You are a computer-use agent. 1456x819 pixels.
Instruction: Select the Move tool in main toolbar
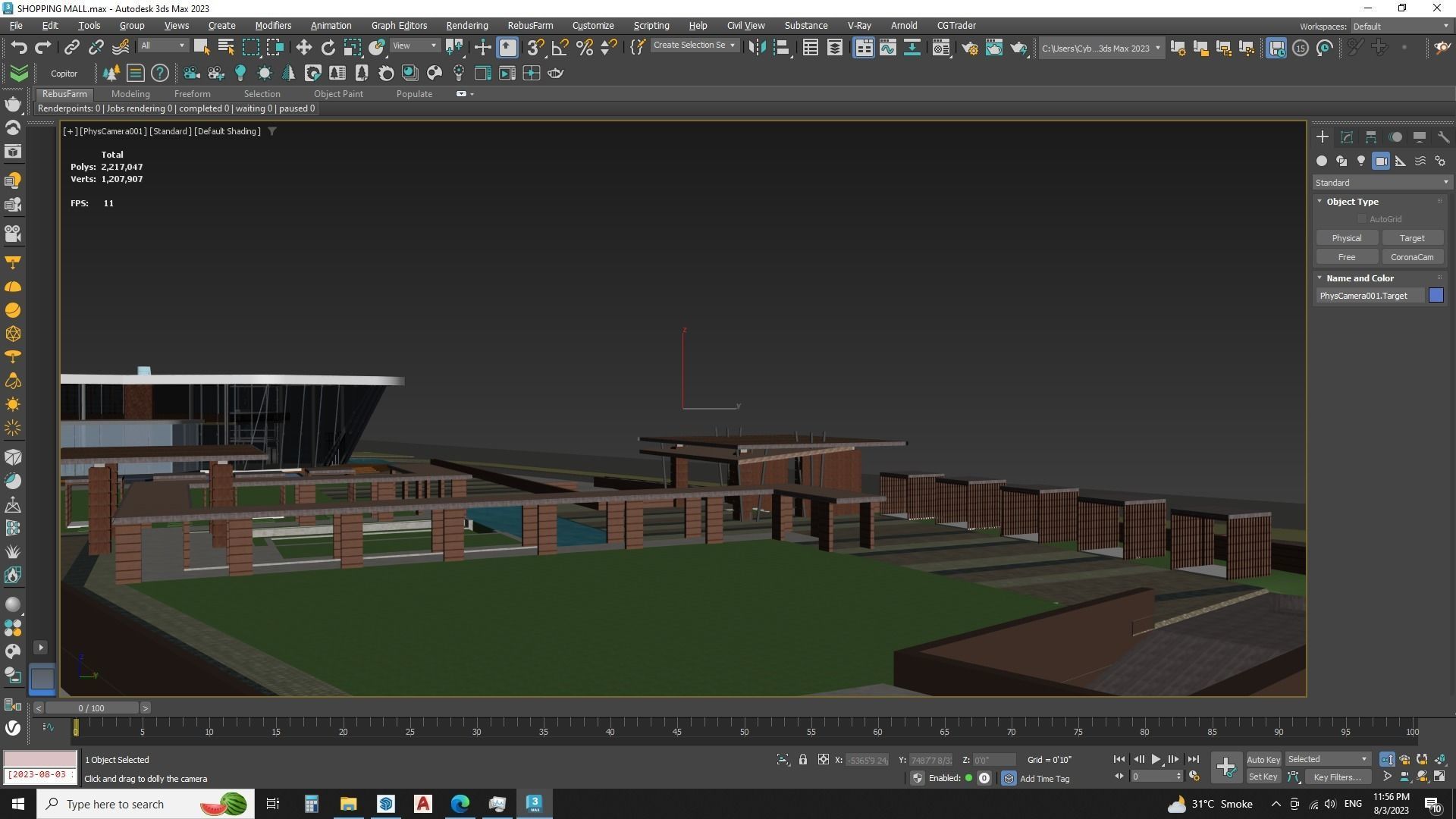click(x=303, y=48)
